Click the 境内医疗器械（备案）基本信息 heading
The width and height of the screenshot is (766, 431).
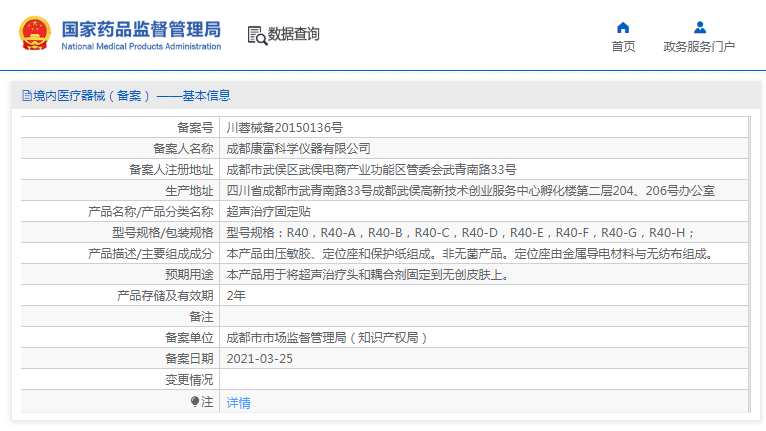[132, 96]
